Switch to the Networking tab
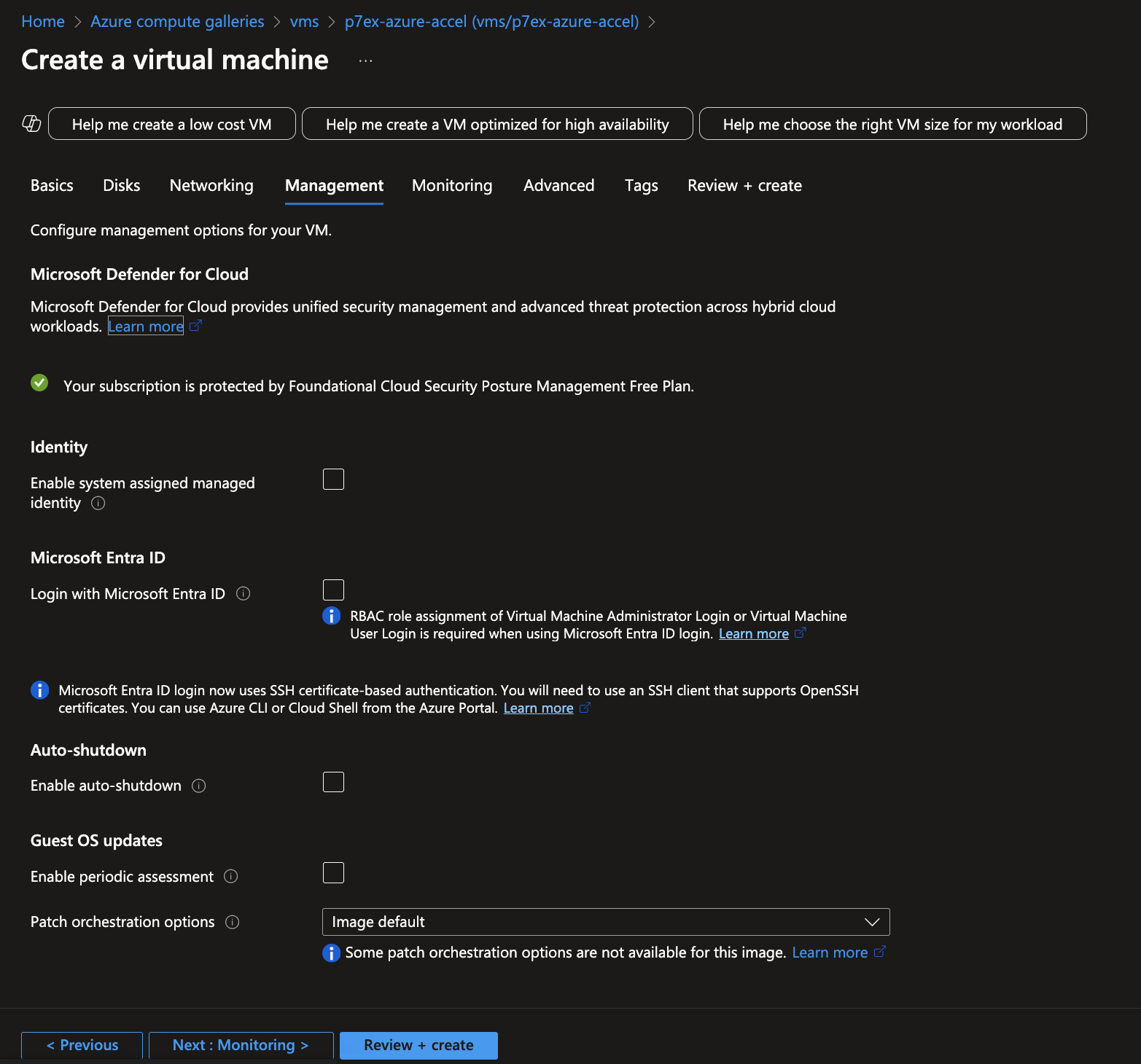The image size is (1141, 1064). 211,186
